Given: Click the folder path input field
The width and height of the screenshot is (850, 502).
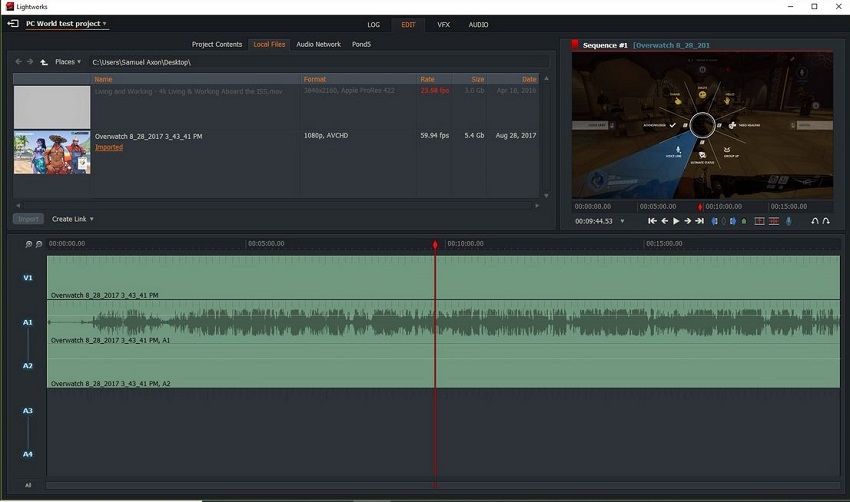Looking at the screenshot, I should 320,62.
